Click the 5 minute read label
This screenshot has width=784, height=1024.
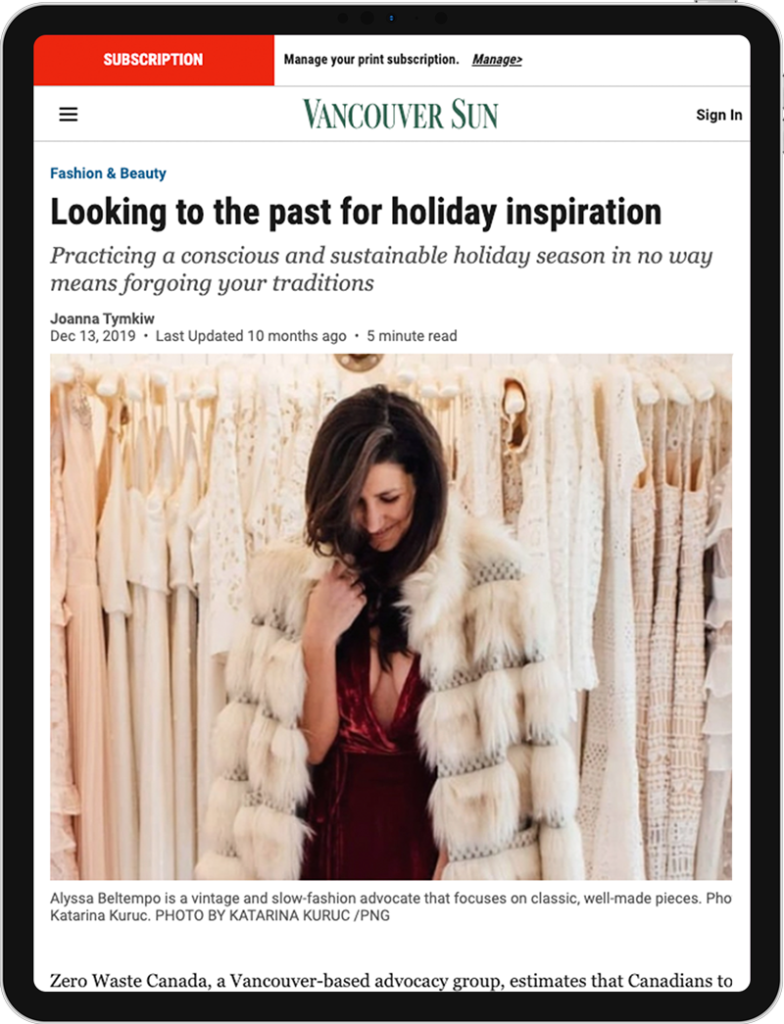pyautogui.click(x=412, y=336)
